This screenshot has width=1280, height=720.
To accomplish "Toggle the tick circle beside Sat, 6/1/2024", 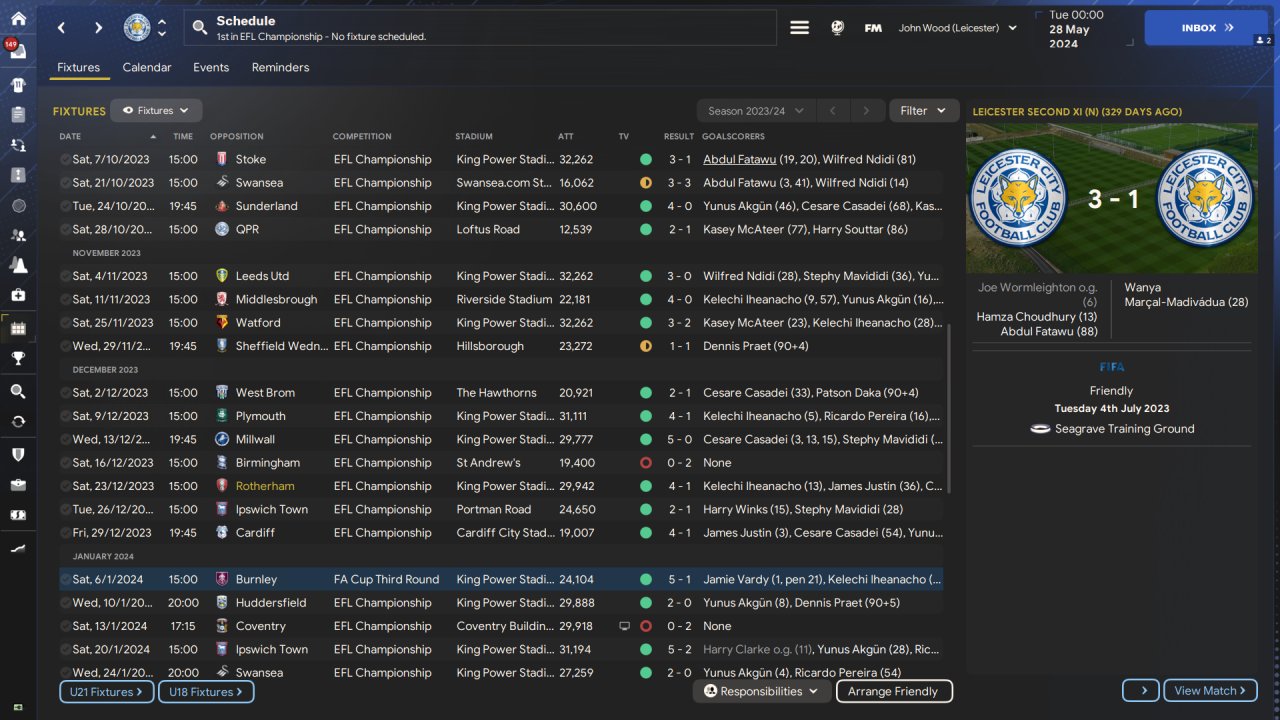I will tap(65, 579).
